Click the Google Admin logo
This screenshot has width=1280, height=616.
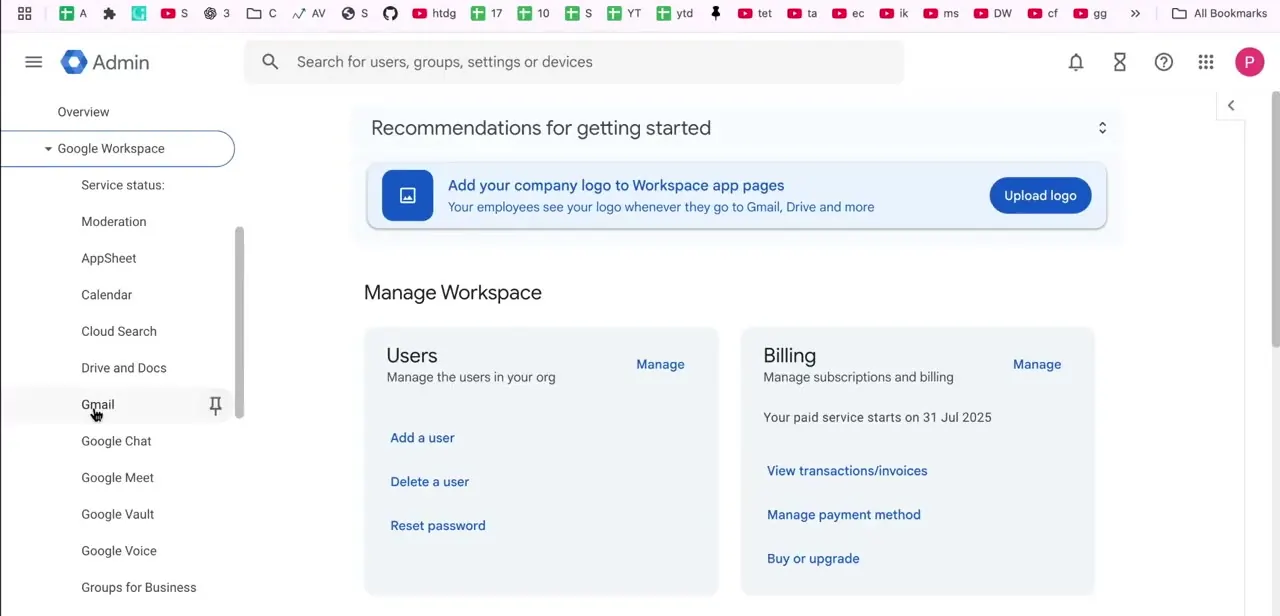pos(105,62)
